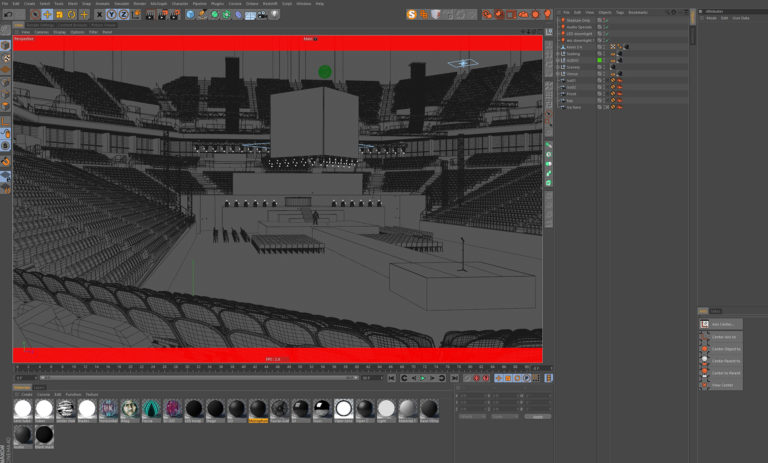The height and width of the screenshot is (463, 768).
Task: Expand the Seating object group
Action: [x=558, y=54]
